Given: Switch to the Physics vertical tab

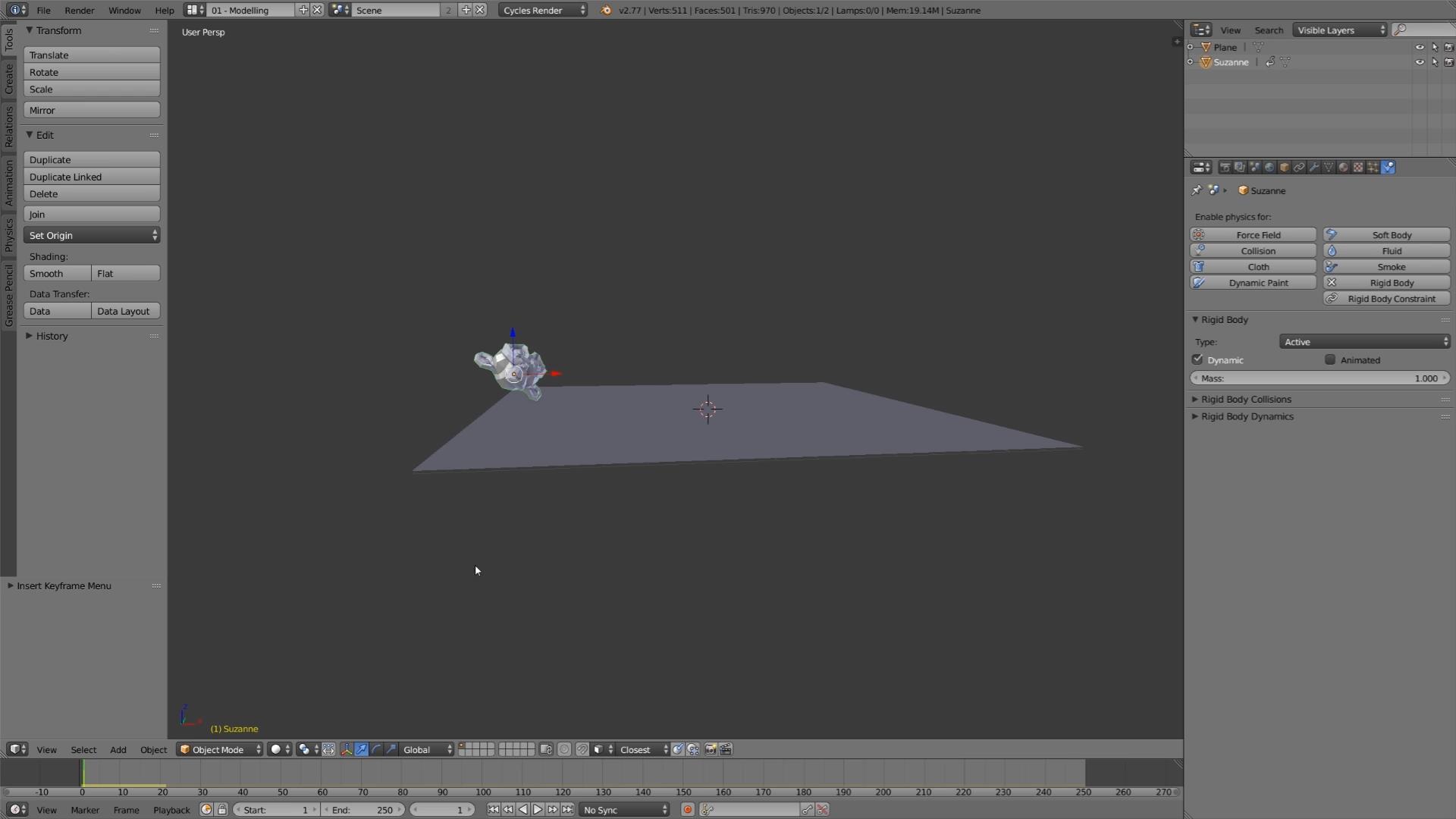Looking at the screenshot, I should pos(8,235).
